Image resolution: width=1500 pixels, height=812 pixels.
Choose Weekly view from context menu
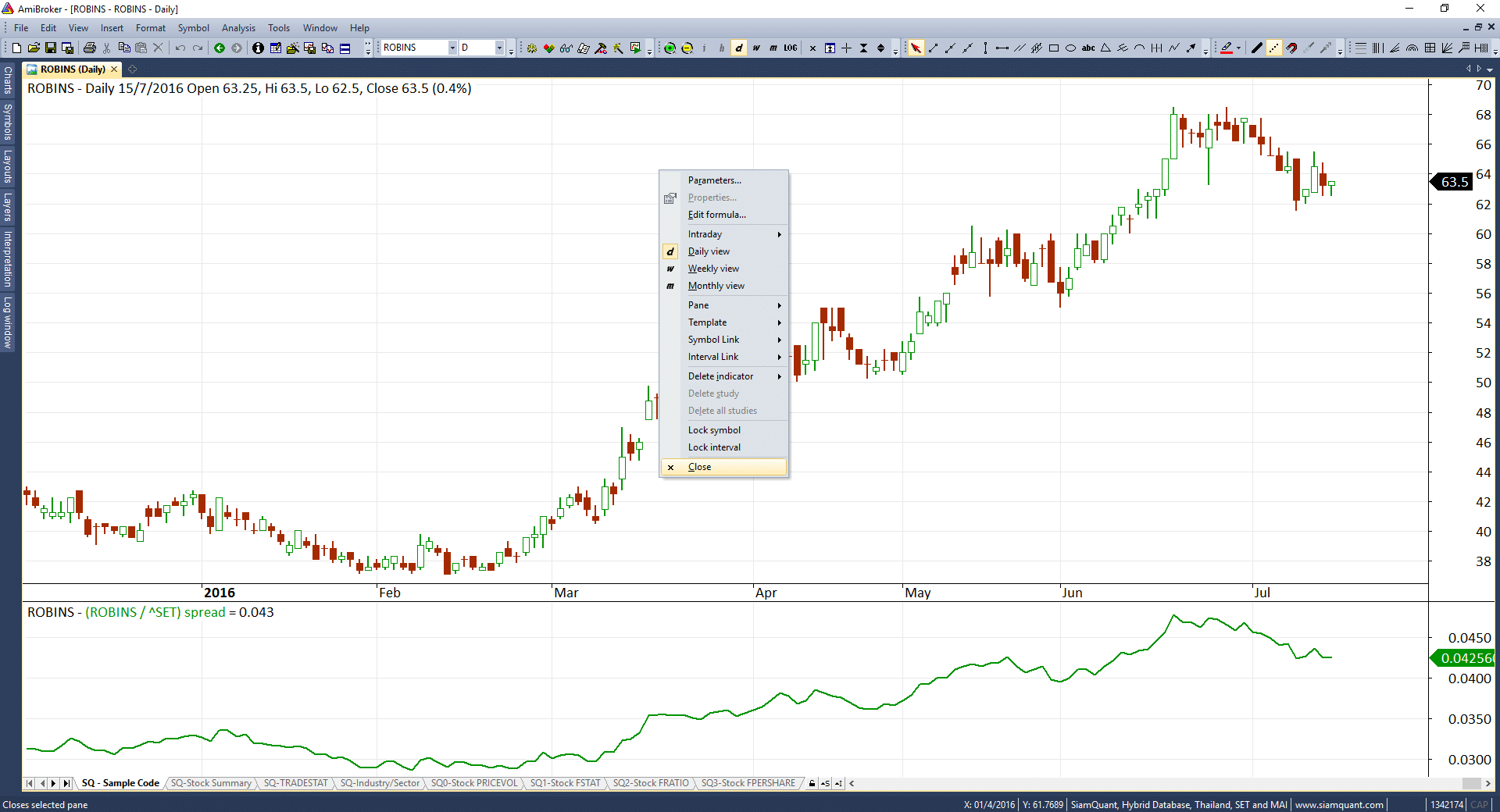[x=713, y=269]
